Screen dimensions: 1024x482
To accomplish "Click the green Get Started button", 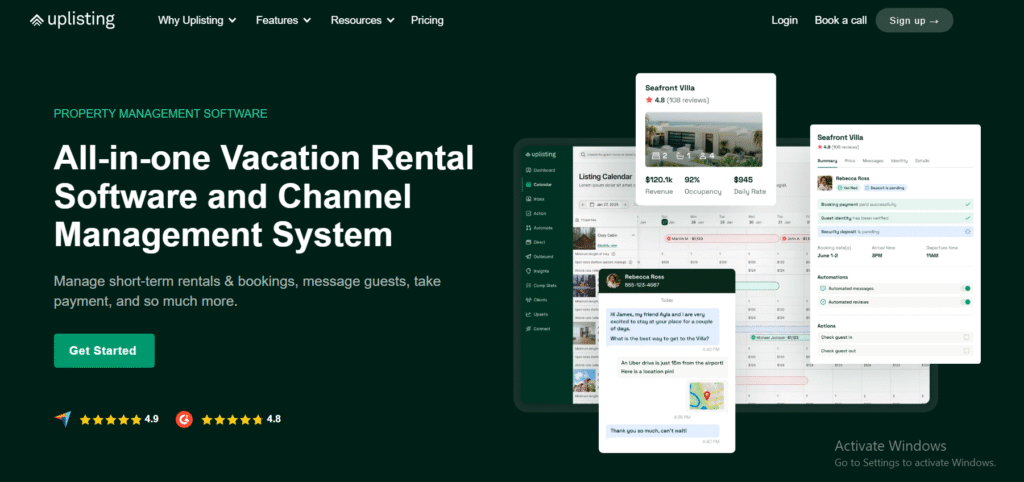I will [x=104, y=351].
